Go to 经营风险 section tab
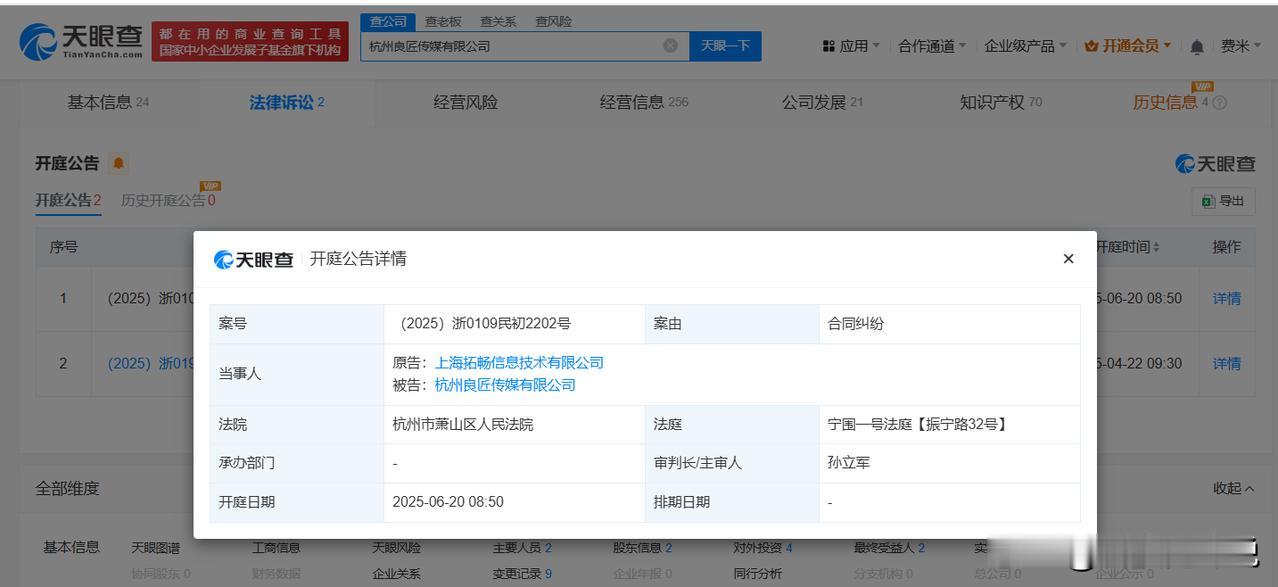 (465, 102)
